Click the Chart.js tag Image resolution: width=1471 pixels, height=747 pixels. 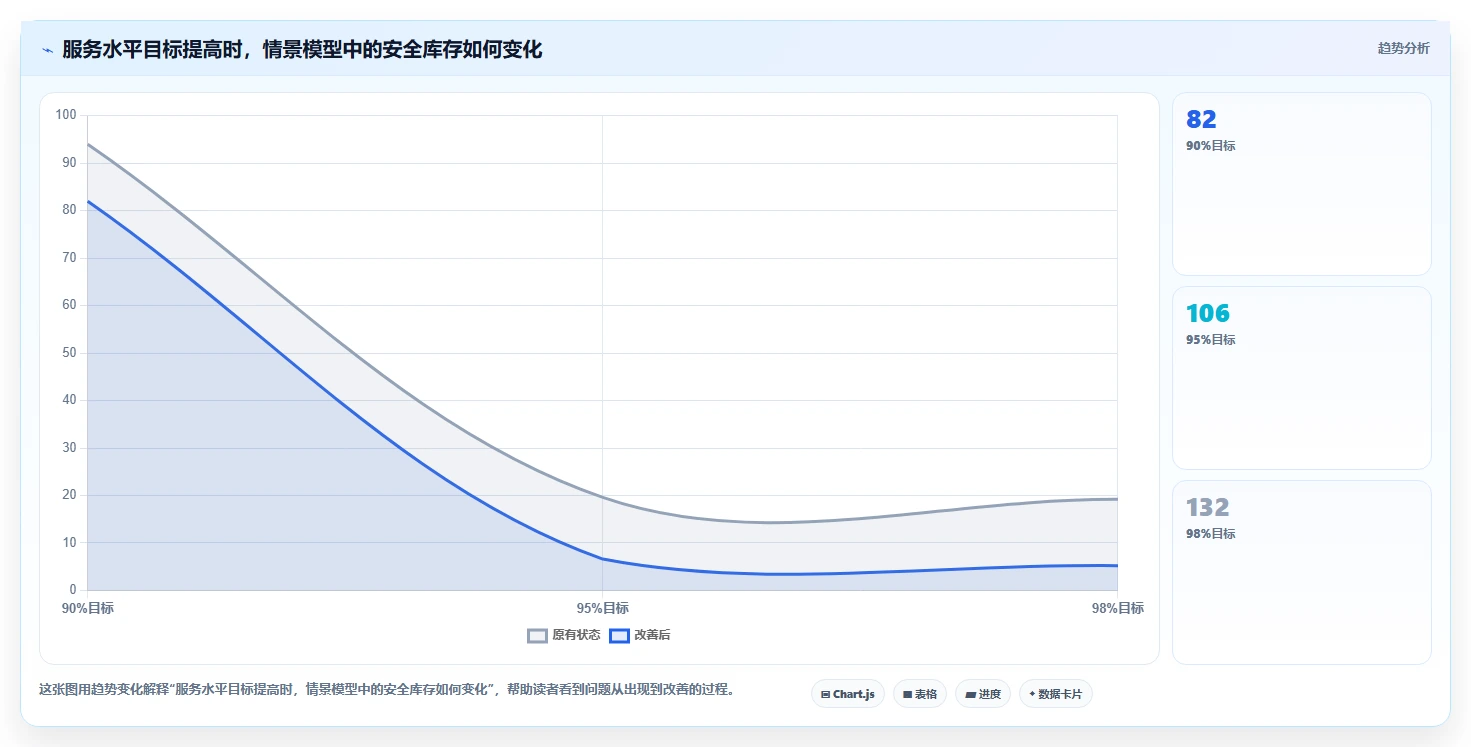pyautogui.click(x=847, y=694)
